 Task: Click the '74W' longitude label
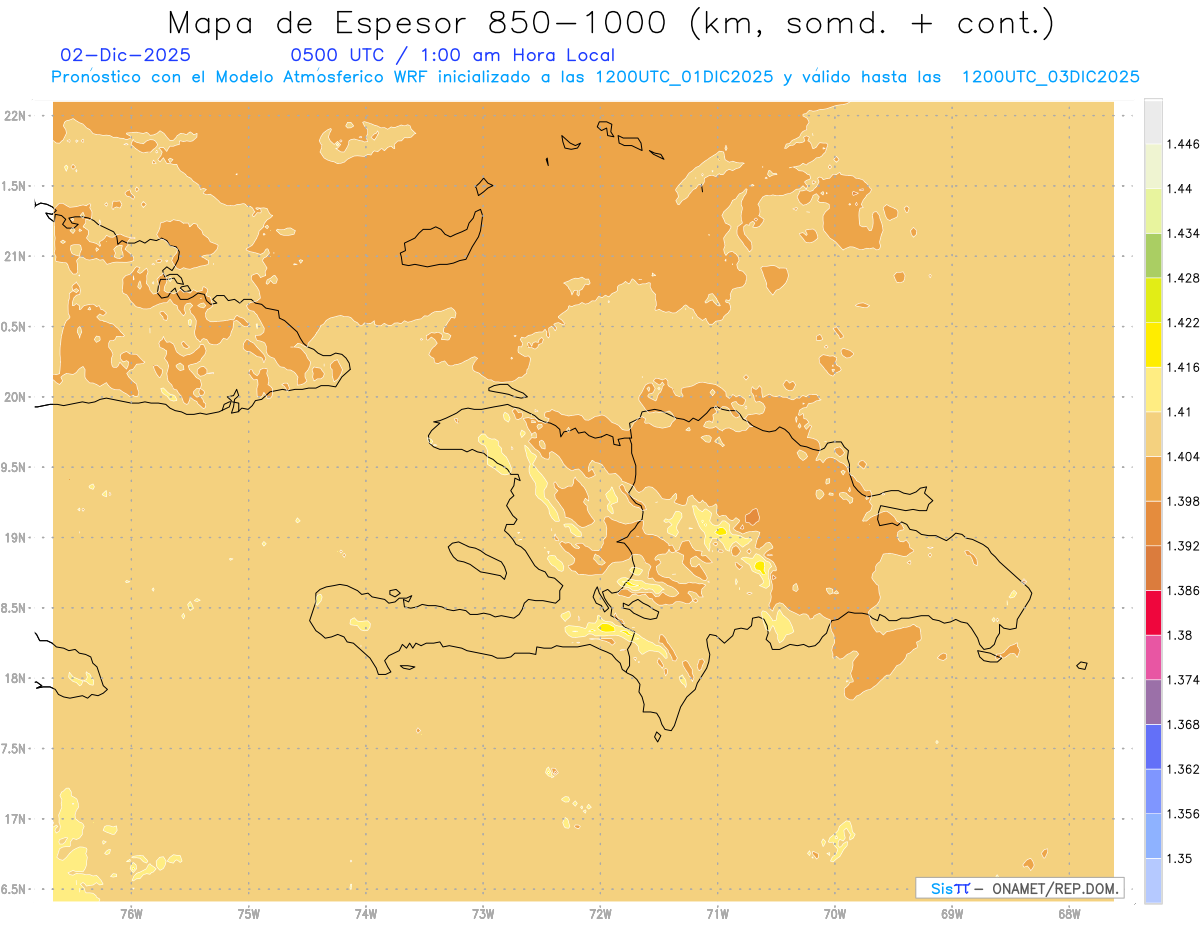(x=366, y=914)
